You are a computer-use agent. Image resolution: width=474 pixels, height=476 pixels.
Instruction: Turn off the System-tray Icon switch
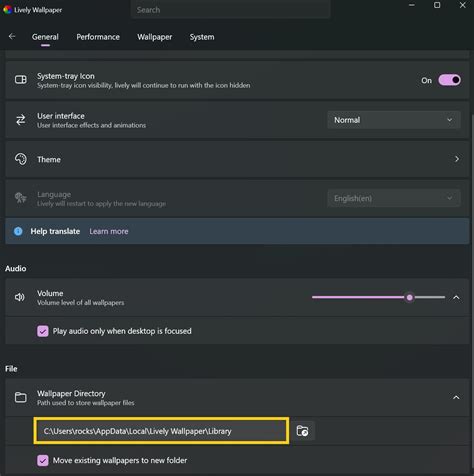pyautogui.click(x=449, y=80)
